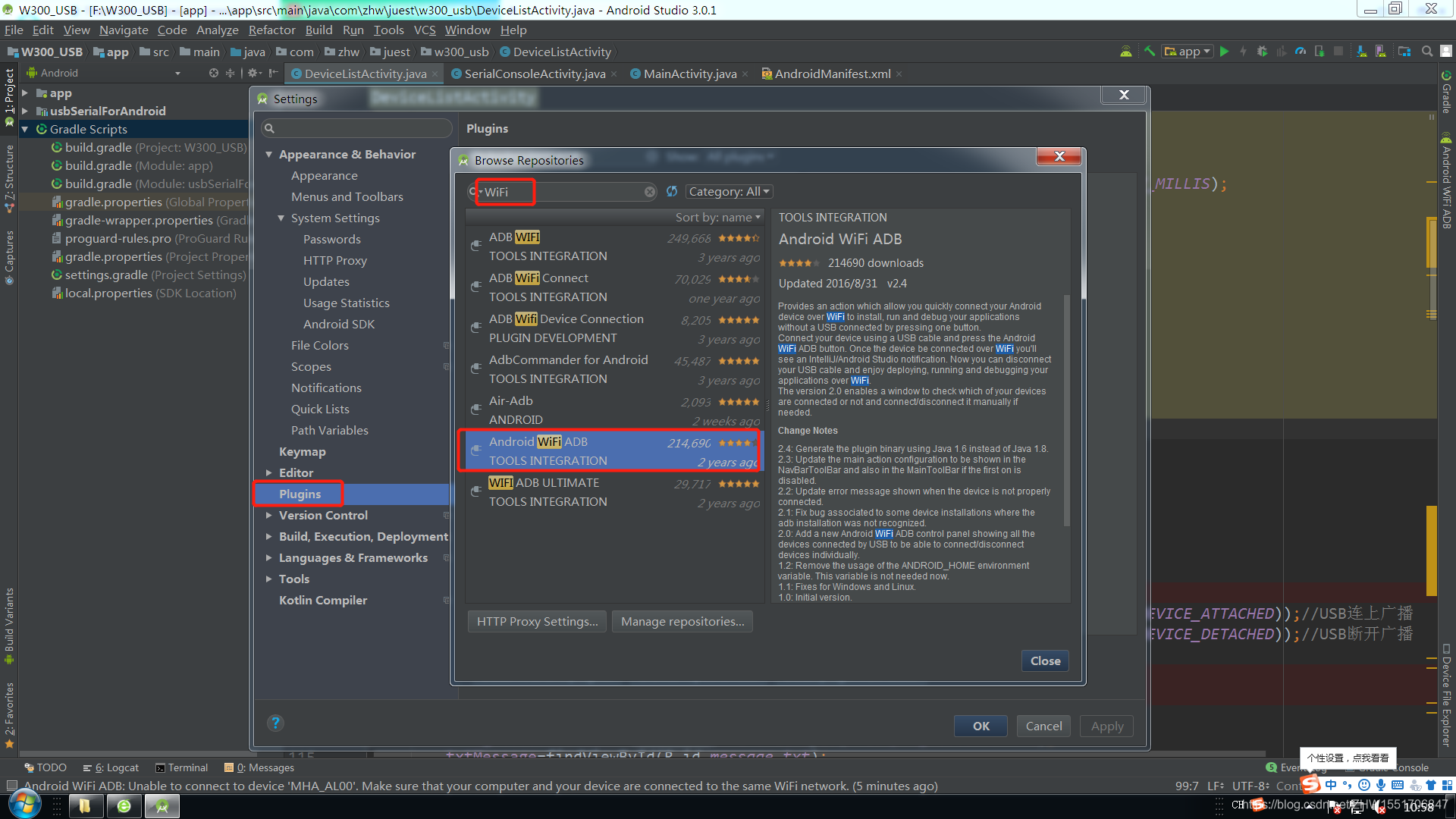
Task: Click the SDK Manager download icon
Action: pyautogui.click(x=1362, y=52)
